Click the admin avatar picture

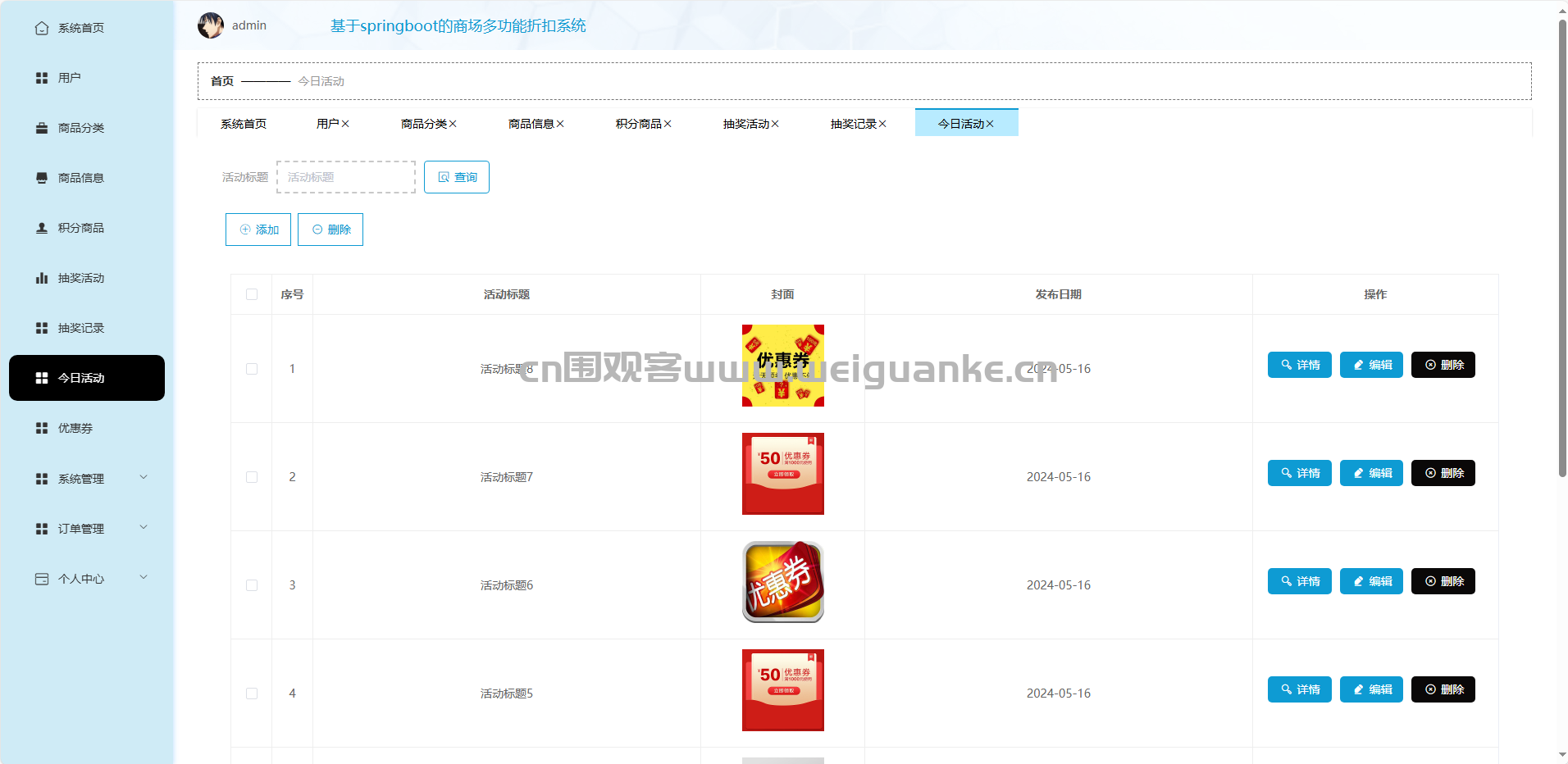click(x=211, y=25)
